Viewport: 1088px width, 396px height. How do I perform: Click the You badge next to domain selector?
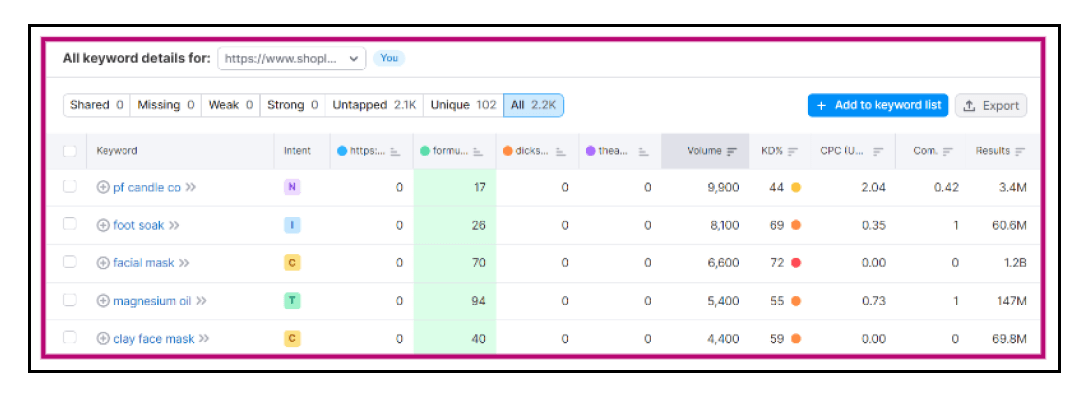coord(389,58)
